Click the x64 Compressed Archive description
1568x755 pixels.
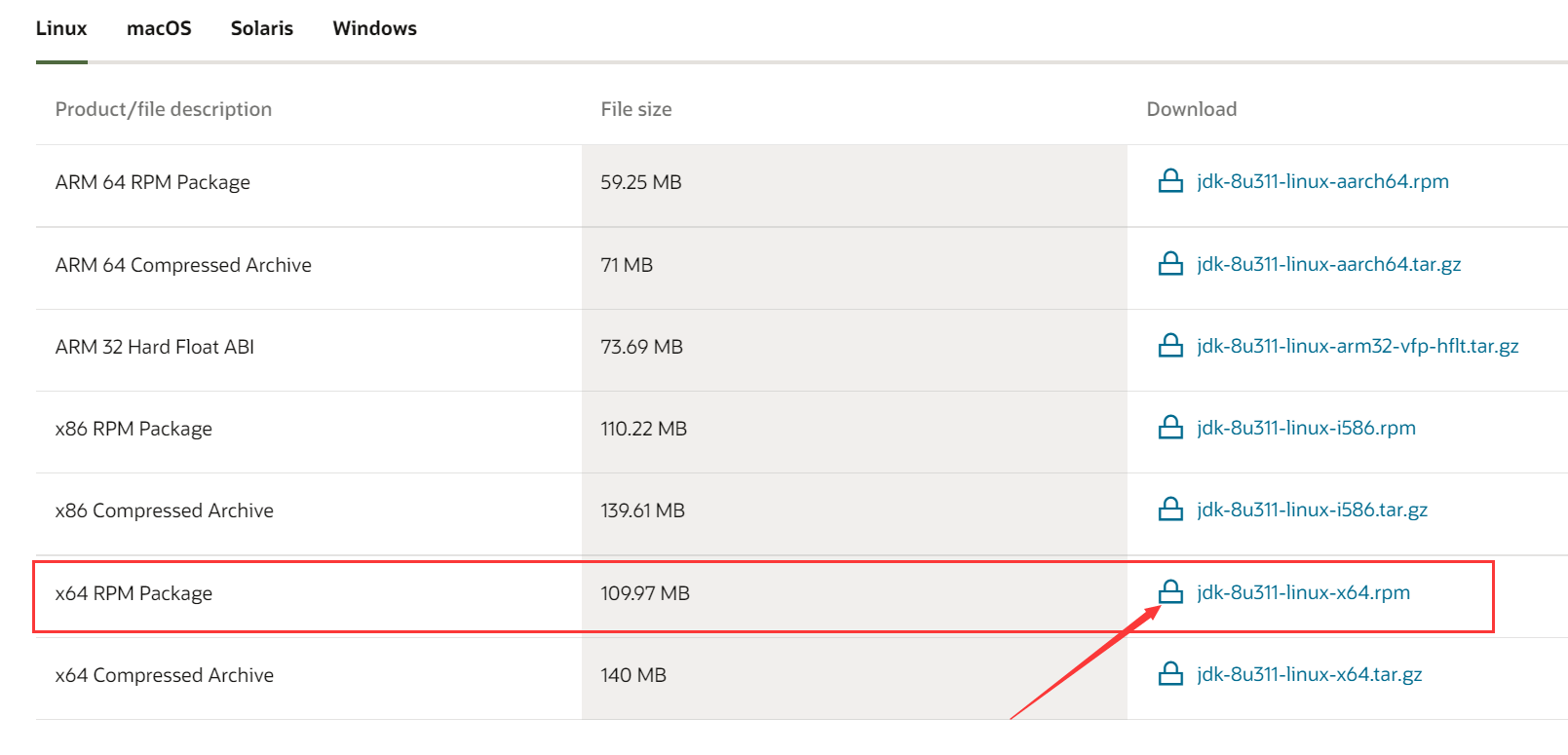coord(165,675)
